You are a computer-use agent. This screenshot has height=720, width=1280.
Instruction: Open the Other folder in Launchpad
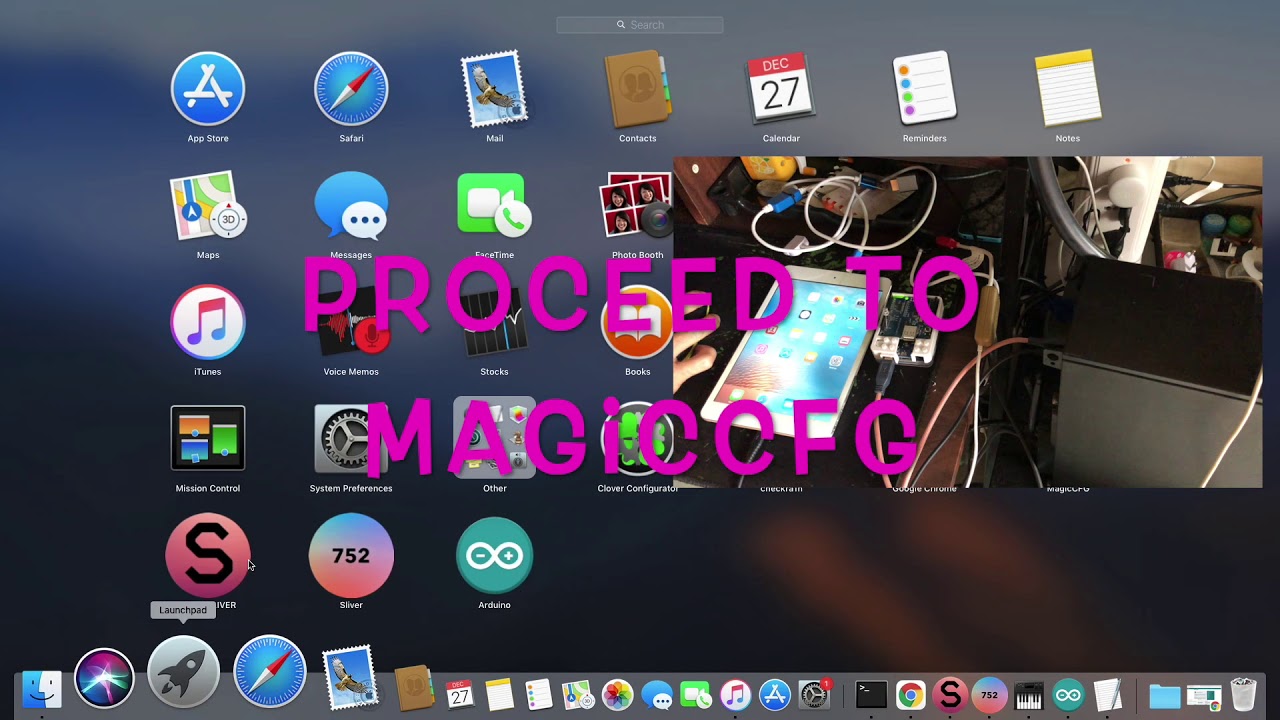[495, 438]
